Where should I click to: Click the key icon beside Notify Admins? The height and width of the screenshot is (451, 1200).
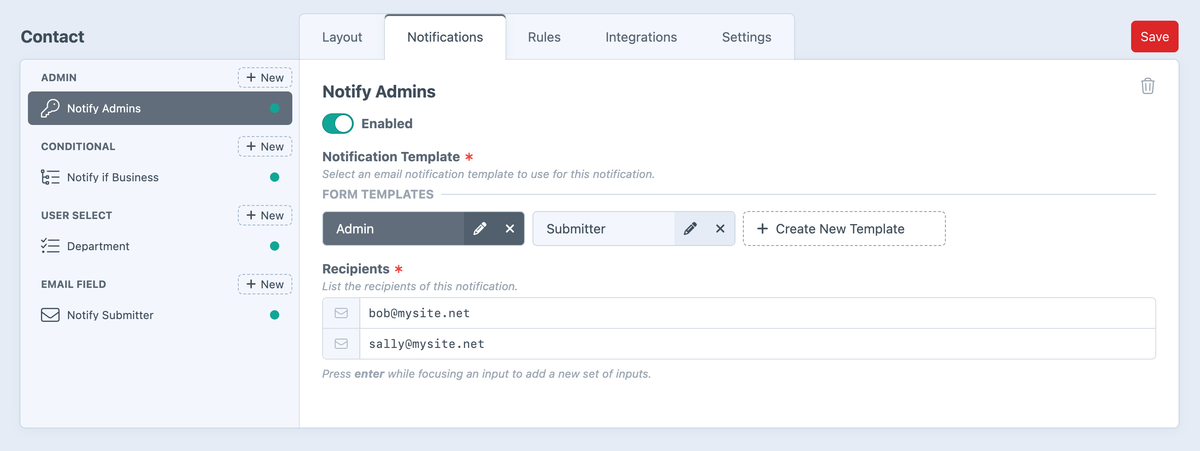pyautogui.click(x=50, y=108)
